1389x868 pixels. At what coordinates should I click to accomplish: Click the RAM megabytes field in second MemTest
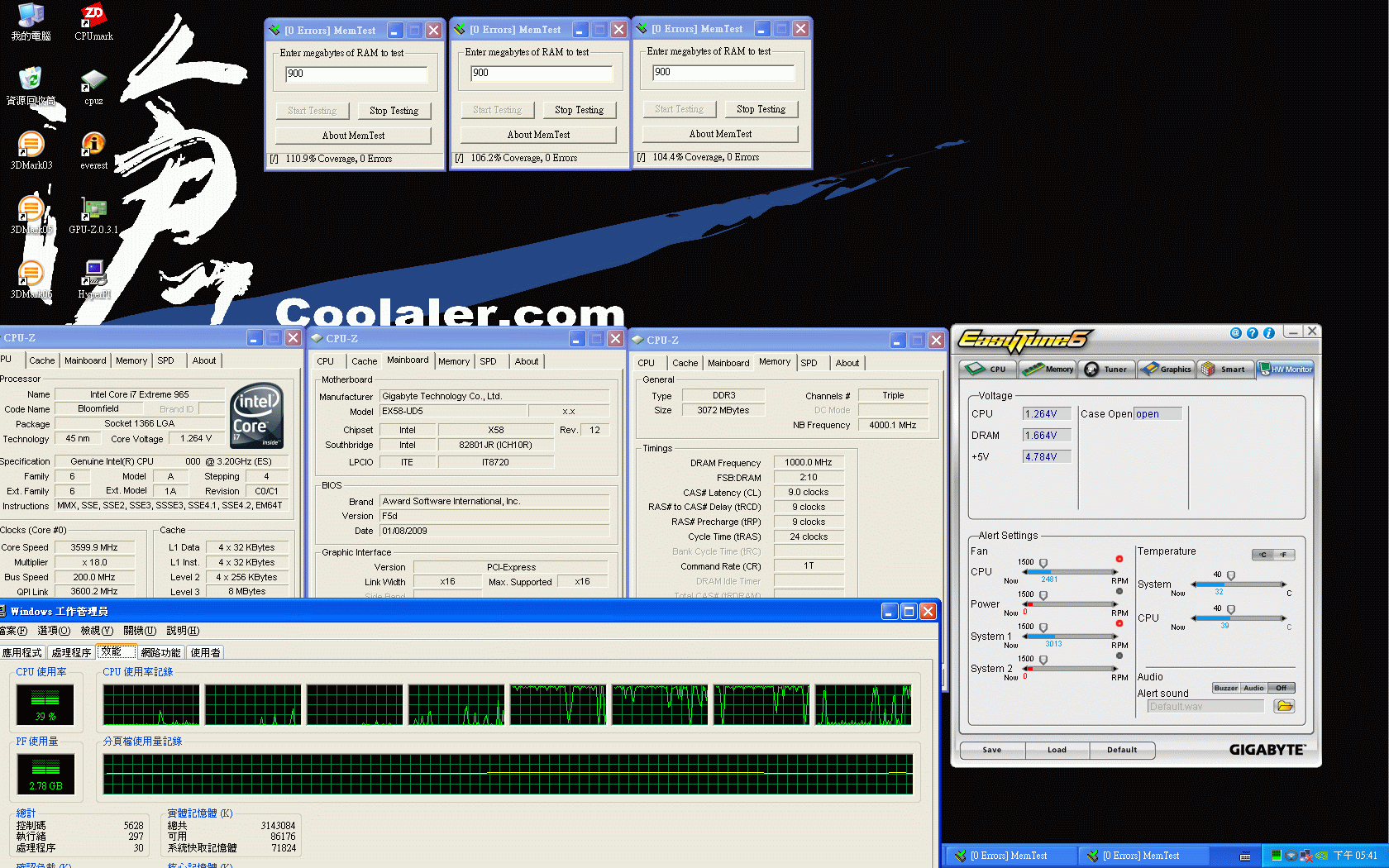(541, 73)
